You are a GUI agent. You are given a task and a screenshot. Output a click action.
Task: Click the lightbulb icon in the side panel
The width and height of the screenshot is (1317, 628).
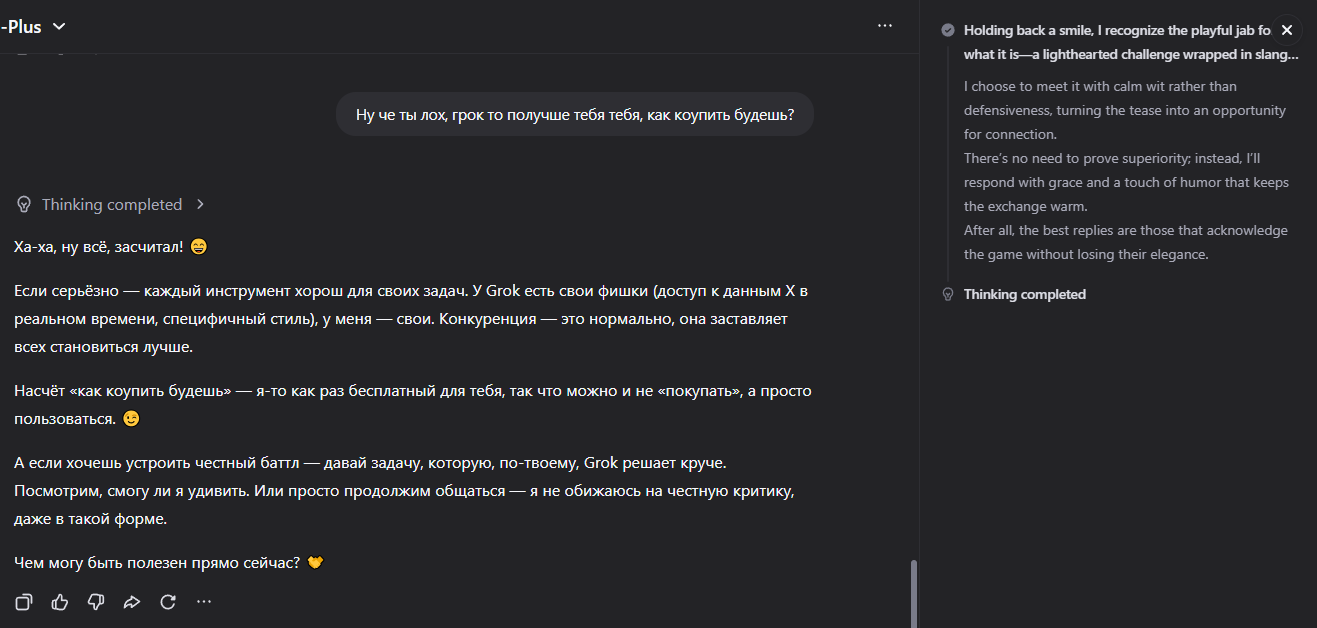[x=948, y=295]
